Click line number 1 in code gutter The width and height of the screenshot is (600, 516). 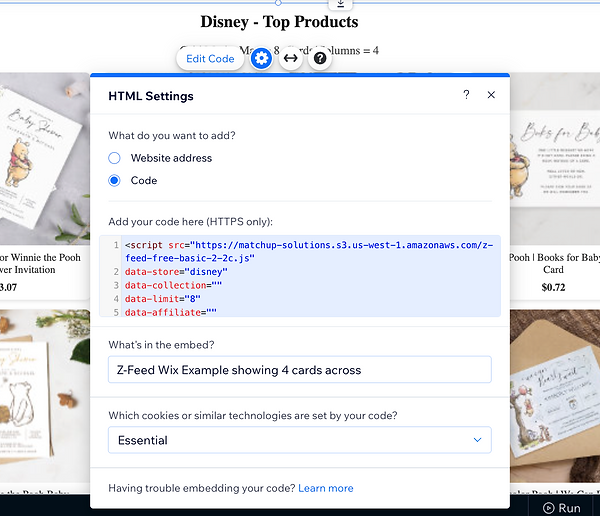(116, 245)
